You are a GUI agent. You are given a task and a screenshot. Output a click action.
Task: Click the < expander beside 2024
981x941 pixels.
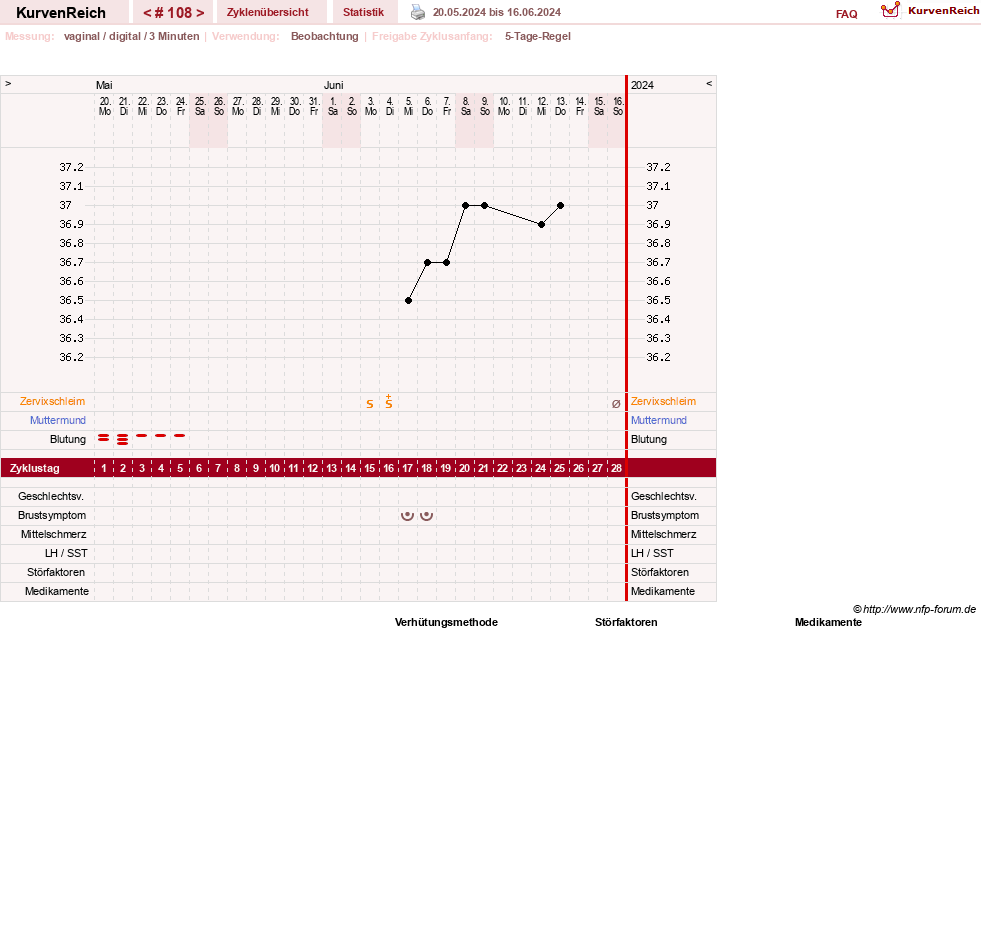(709, 83)
